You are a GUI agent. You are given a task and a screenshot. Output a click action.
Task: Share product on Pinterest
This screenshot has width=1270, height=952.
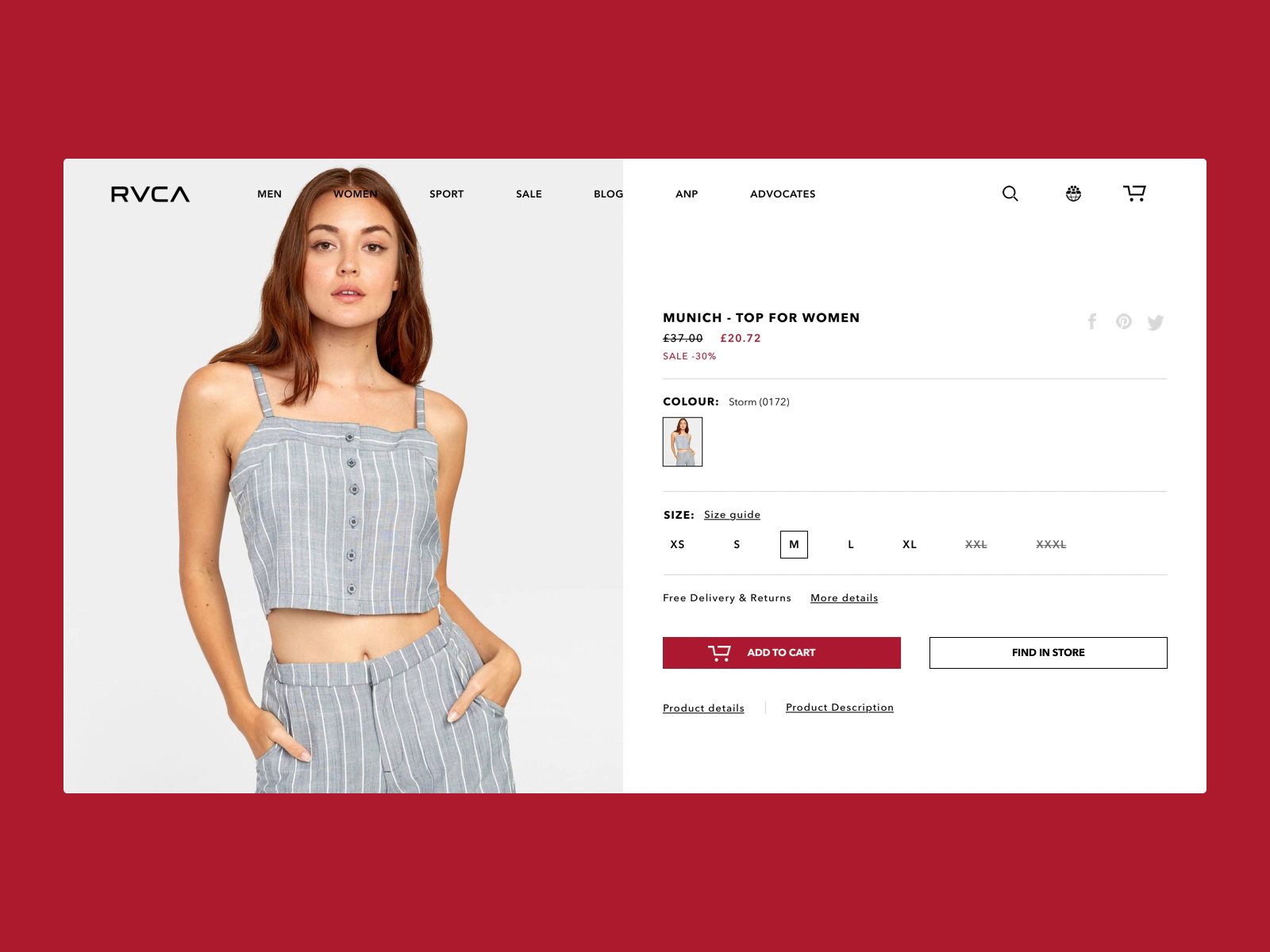coord(1123,321)
